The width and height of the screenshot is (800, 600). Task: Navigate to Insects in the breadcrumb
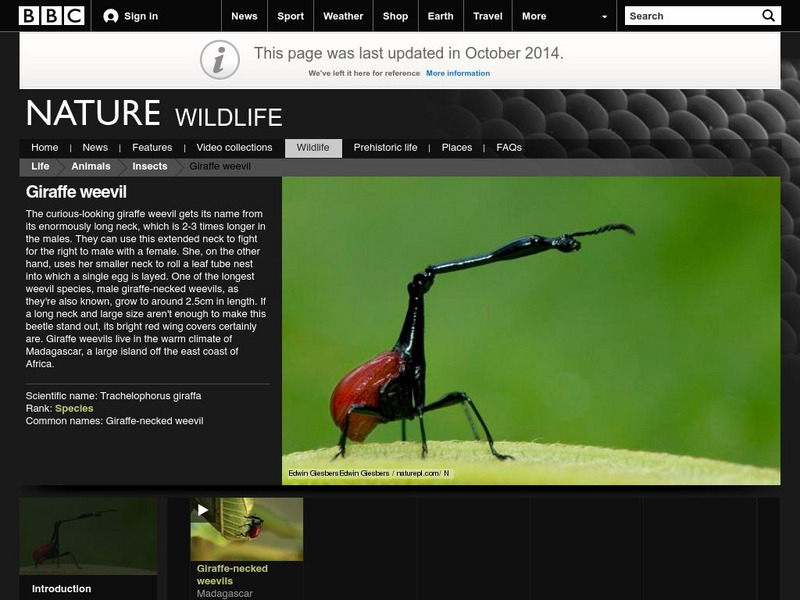click(x=147, y=167)
